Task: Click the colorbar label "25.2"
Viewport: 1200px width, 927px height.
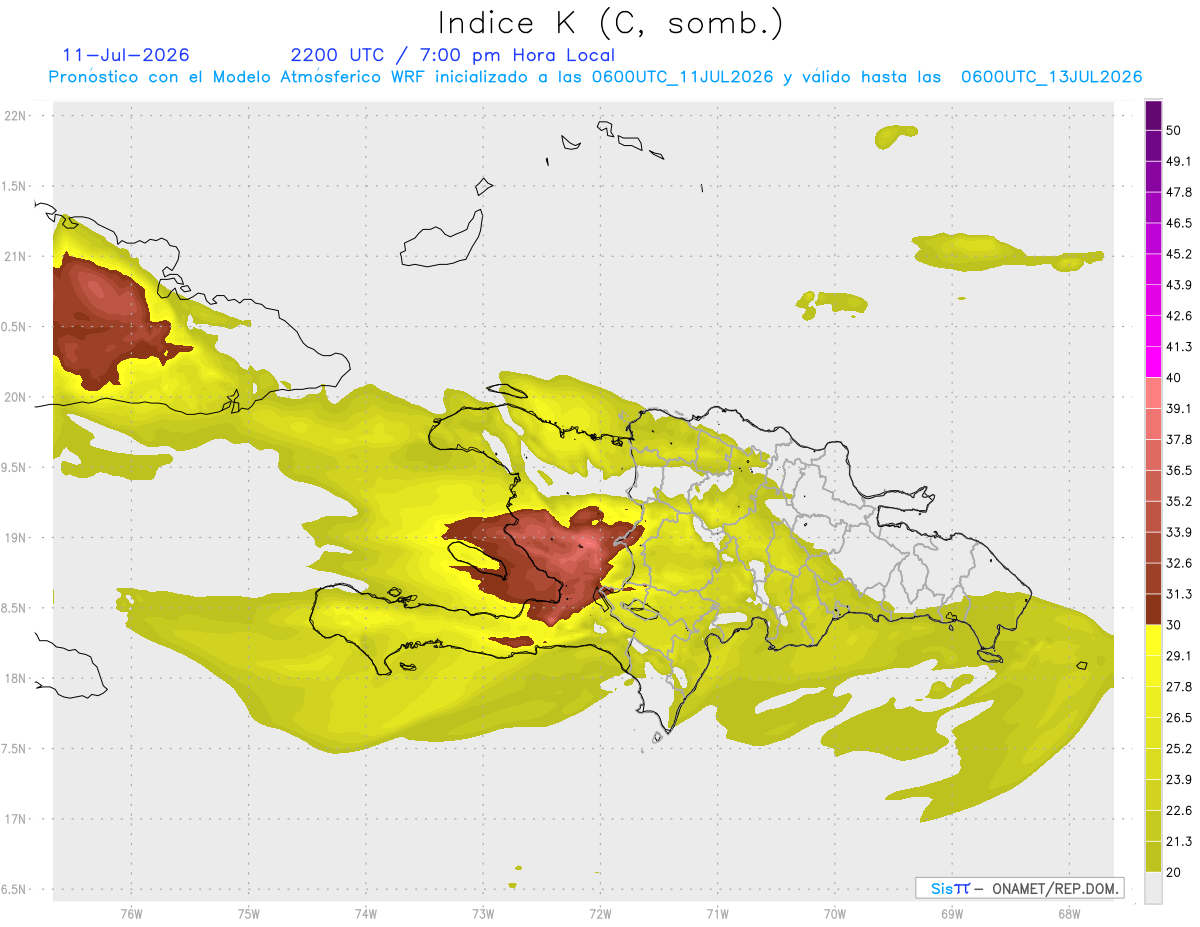Action: coord(1179,749)
